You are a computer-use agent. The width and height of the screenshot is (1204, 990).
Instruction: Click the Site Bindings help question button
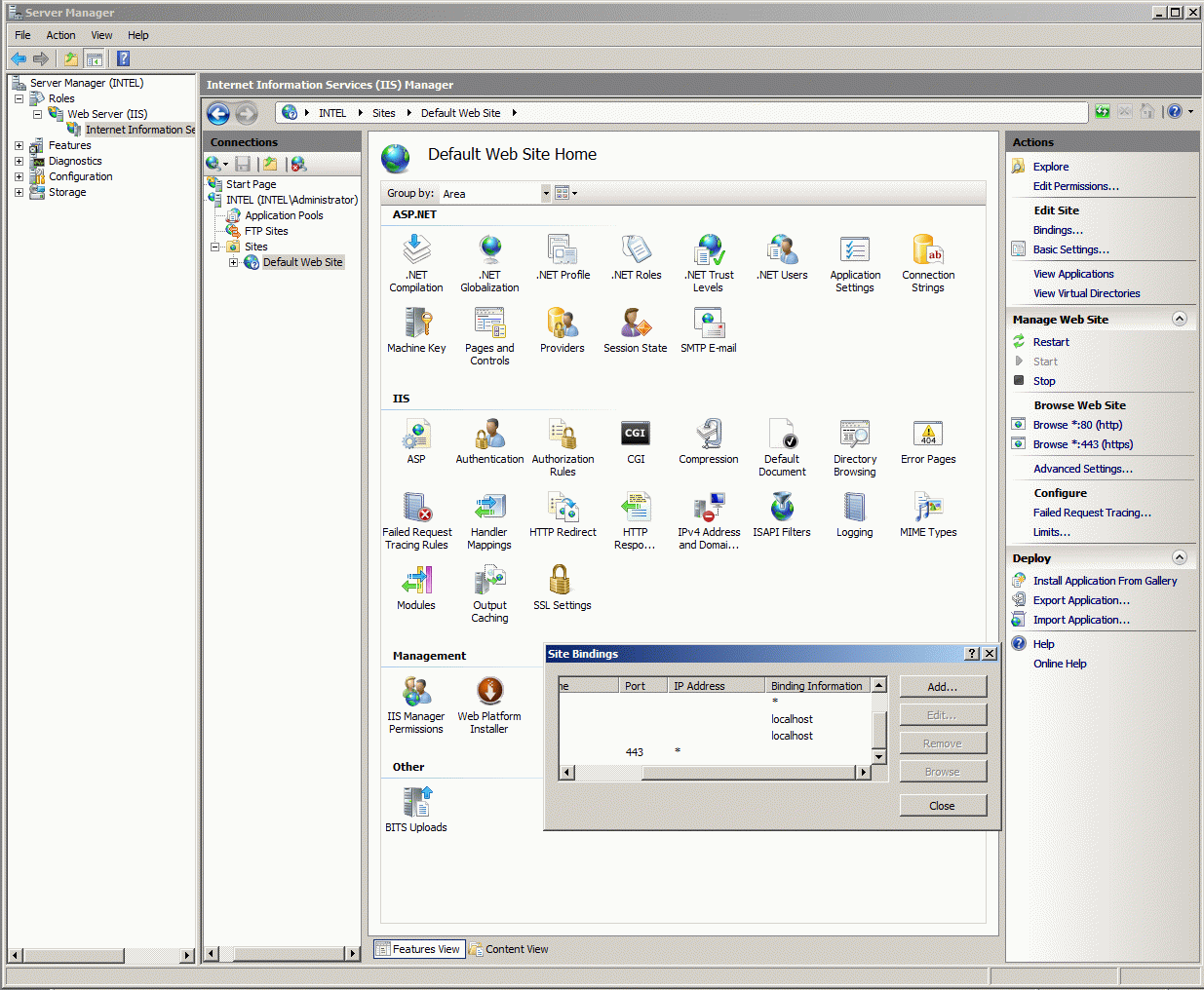pos(972,654)
